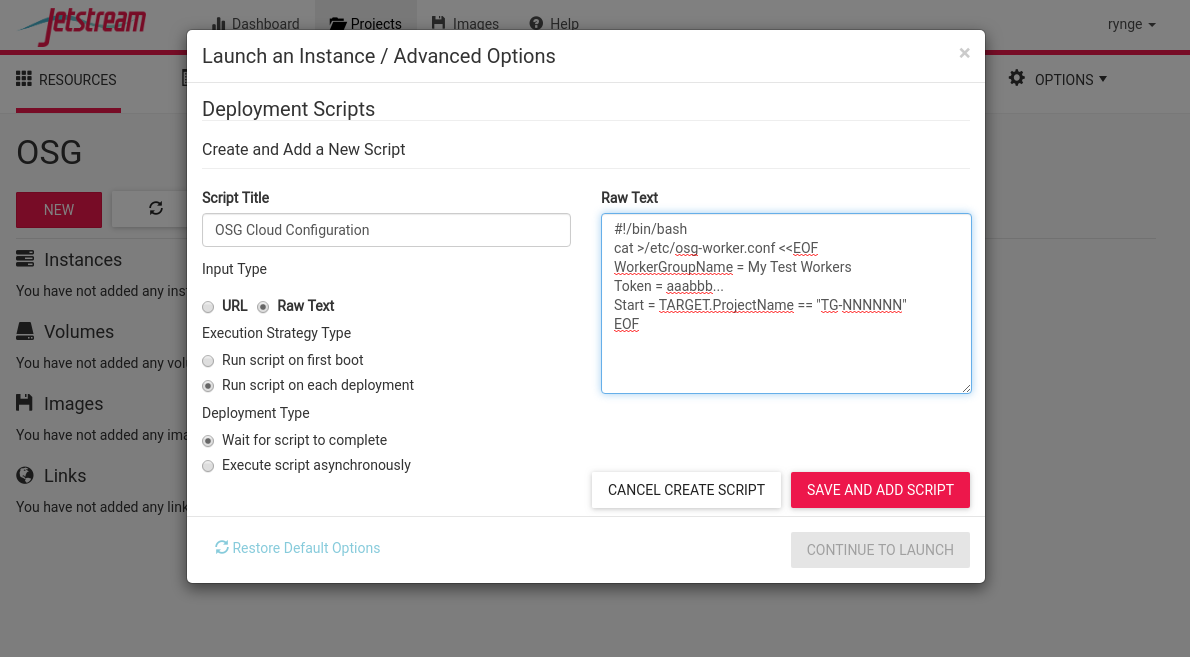Click CANCEL CREATE SCRIPT button
This screenshot has height=657, width=1190.
[686, 490]
